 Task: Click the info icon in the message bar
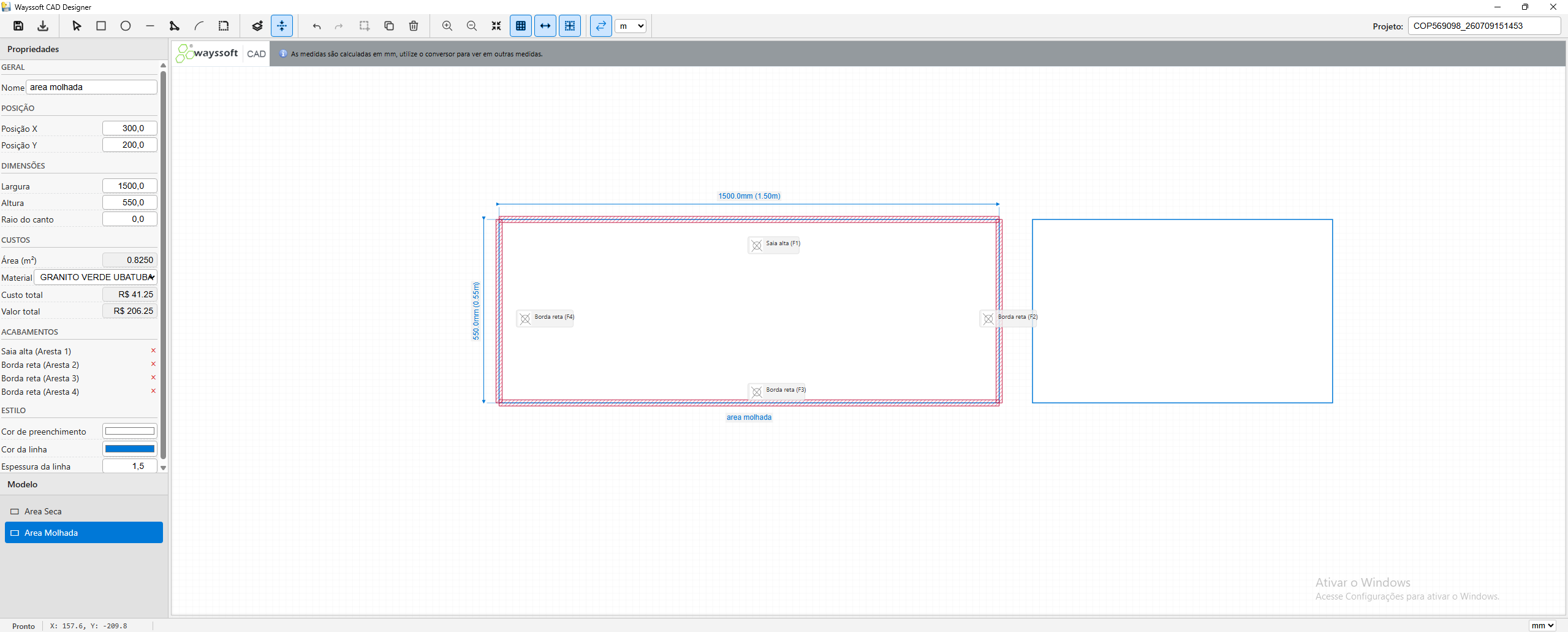pos(283,54)
